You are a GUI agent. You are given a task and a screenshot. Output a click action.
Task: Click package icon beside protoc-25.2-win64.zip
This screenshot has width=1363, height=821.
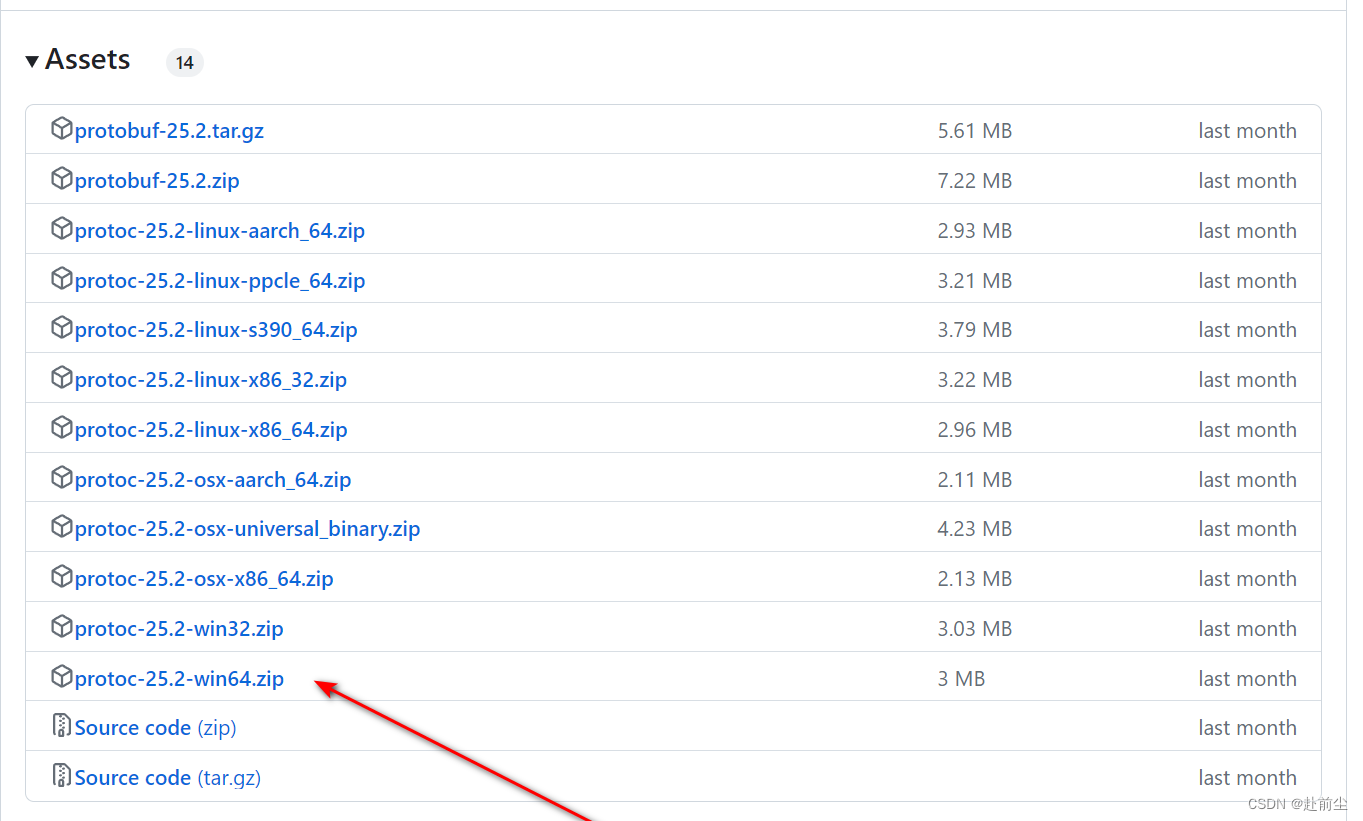62,676
